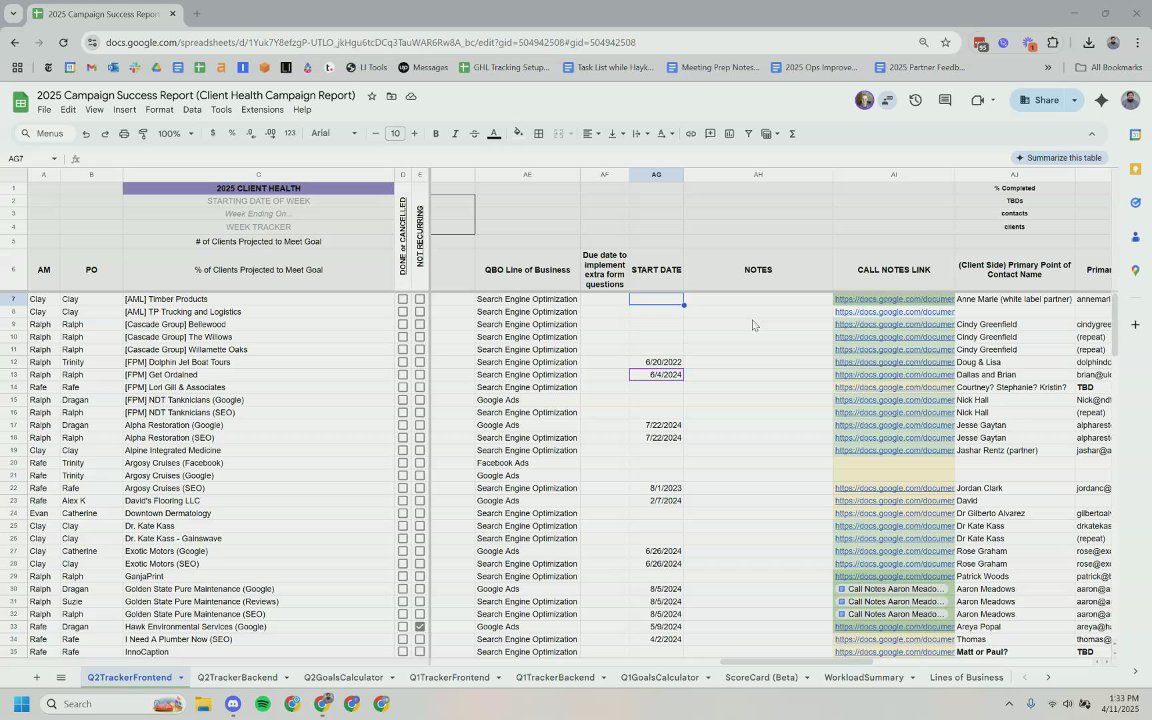Format selection as currency
The height and width of the screenshot is (720, 1152).
point(213,133)
